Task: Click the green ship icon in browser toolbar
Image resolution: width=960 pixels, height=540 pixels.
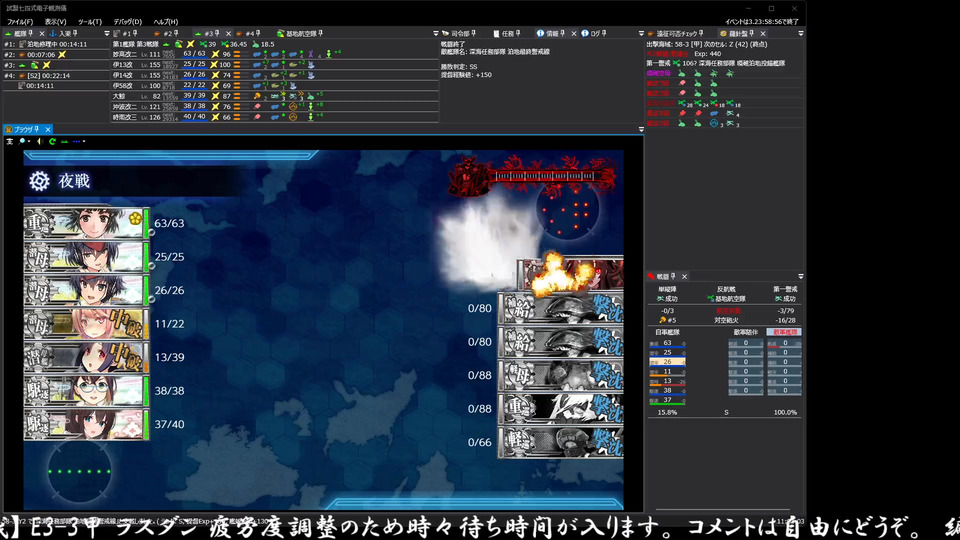Action: click(64, 141)
